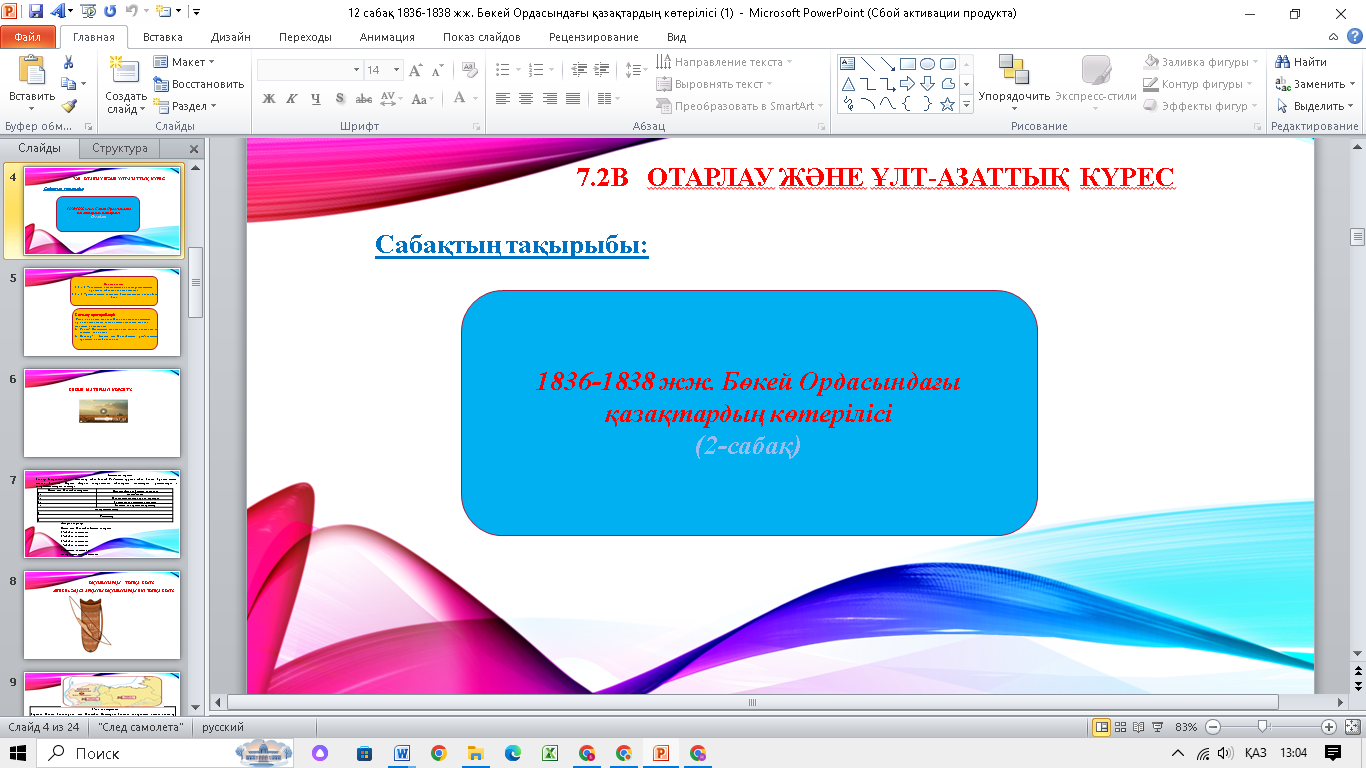This screenshot has width=1366, height=768.
Task: Pick the isosceles triangle shape
Action: (x=849, y=84)
